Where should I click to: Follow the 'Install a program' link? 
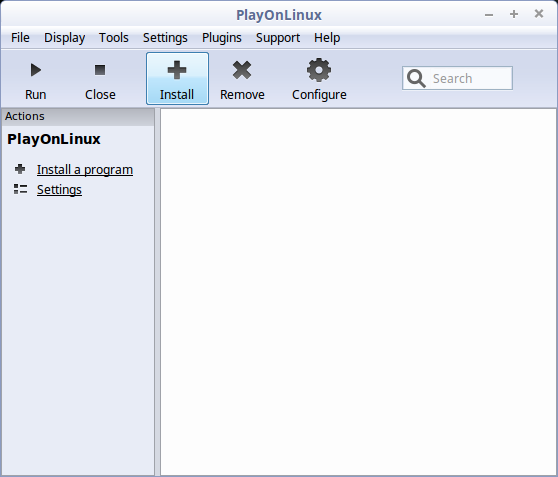(x=85, y=170)
